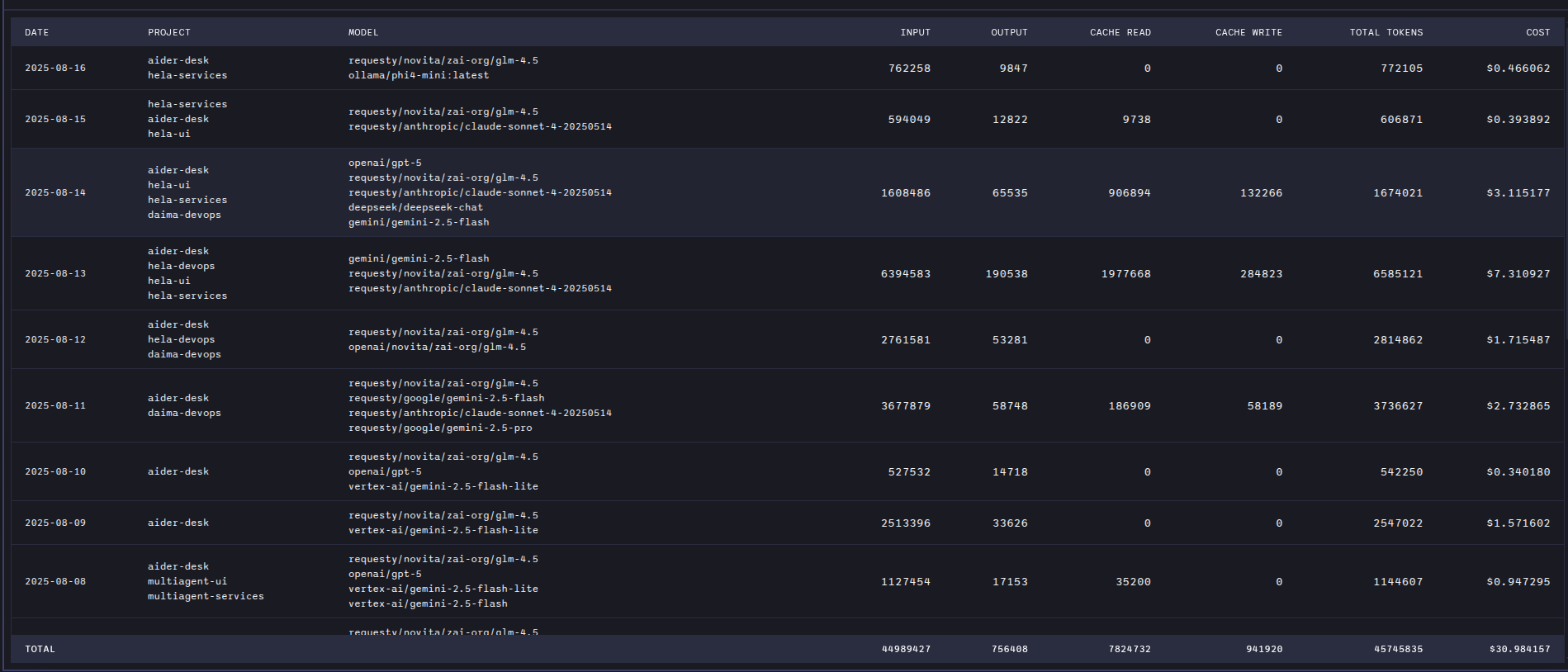The width and height of the screenshot is (1568, 672).
Task: Click the CACHE WRITE column header
Action: click(x=1248, y=32)
